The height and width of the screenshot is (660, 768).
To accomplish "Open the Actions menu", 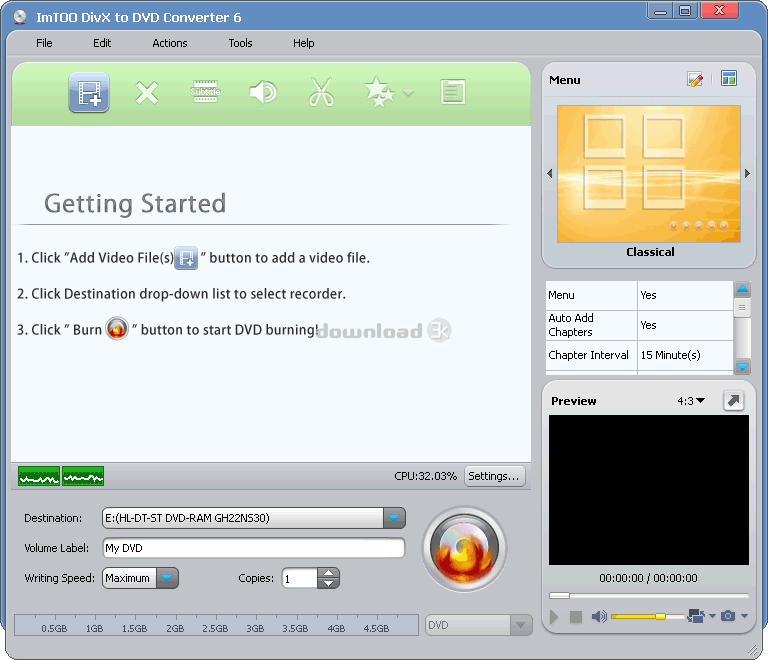I will point(169,43).
